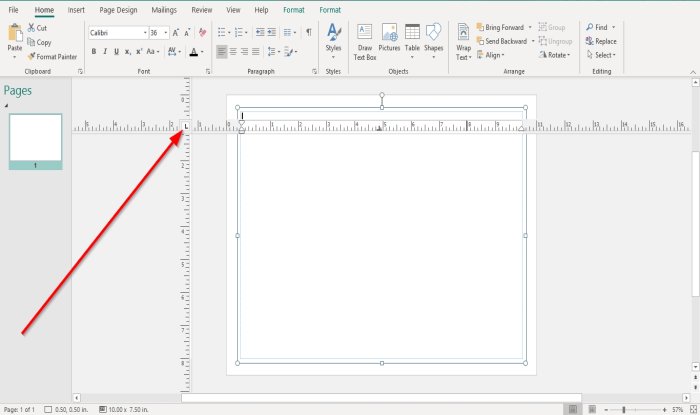The image size is (700, 415).
Task: Open the File menu
Action: [13, 10]
